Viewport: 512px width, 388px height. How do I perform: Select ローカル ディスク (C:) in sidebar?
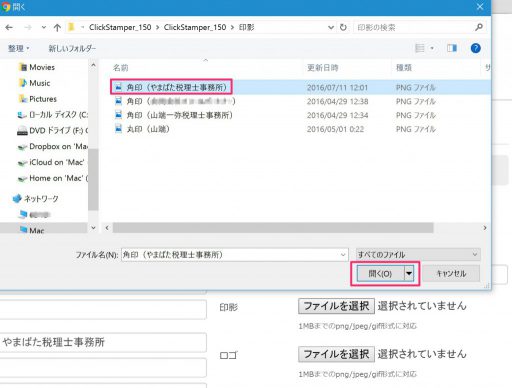tap(52, 115)
